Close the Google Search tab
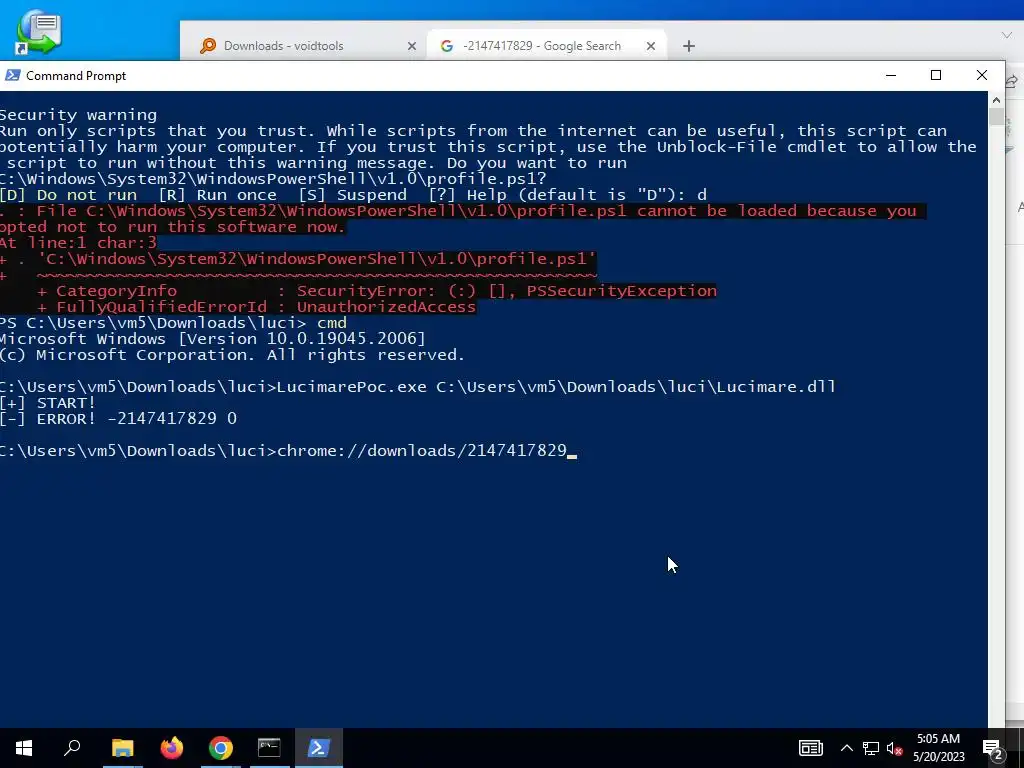This screenshot has height=768, width=1024. click(x=650, y=46)
